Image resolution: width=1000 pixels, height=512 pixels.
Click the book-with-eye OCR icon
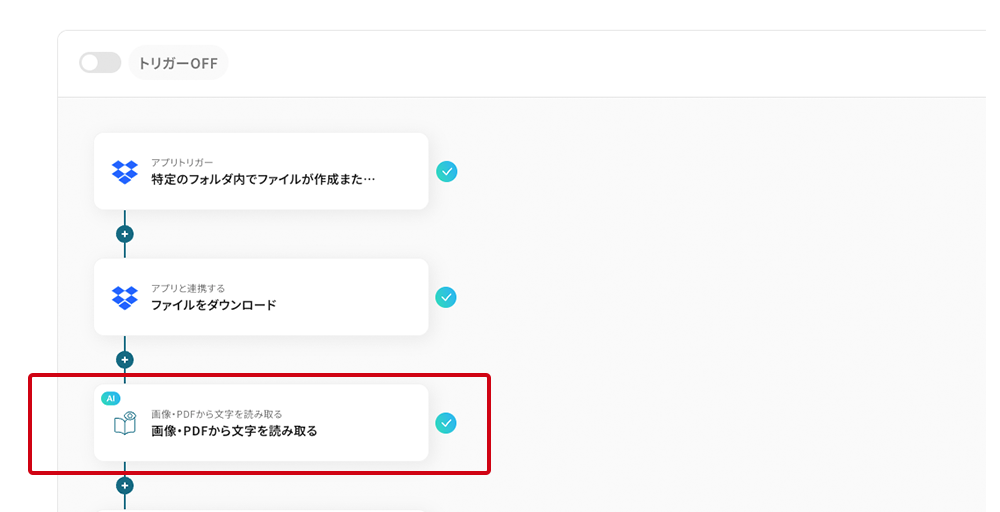tap(125, 423)
